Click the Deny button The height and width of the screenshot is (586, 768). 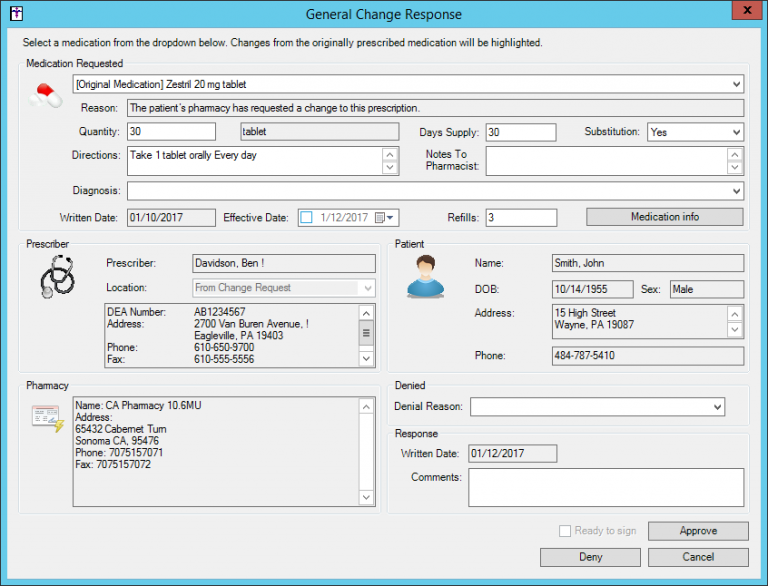point(590,557)
